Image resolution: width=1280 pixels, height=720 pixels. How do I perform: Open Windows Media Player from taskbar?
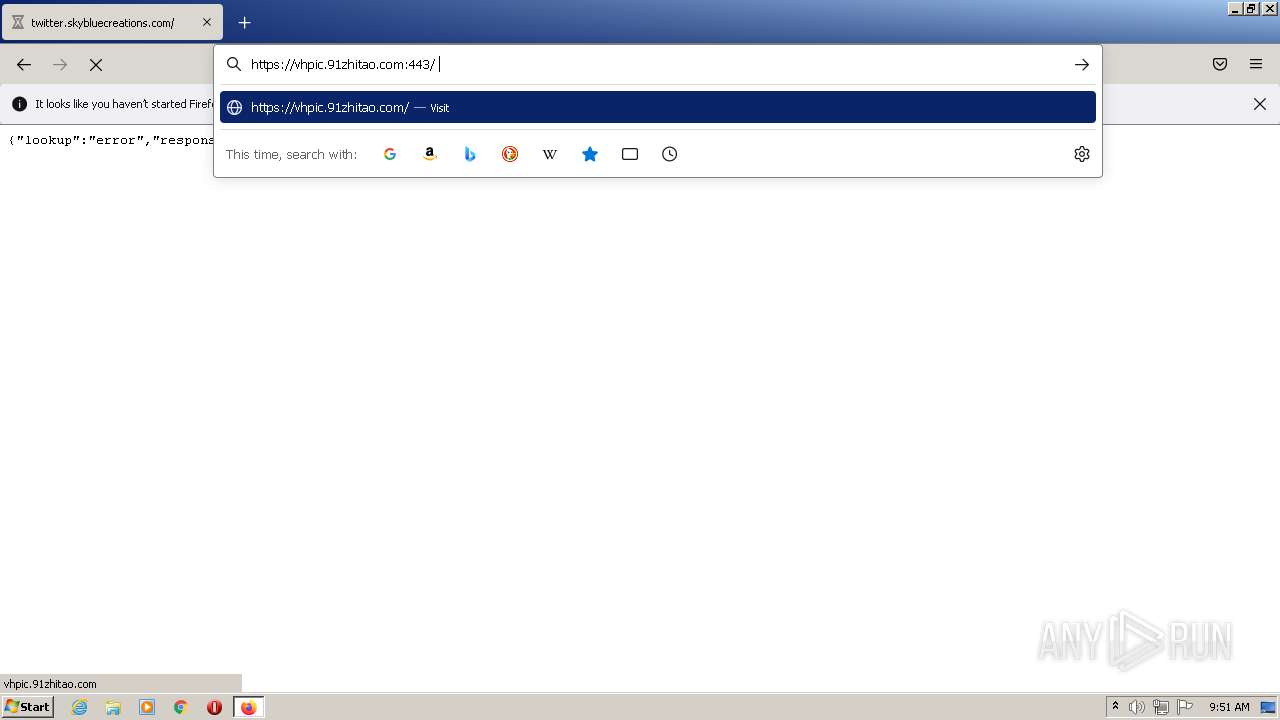click(x=147, y=707)
